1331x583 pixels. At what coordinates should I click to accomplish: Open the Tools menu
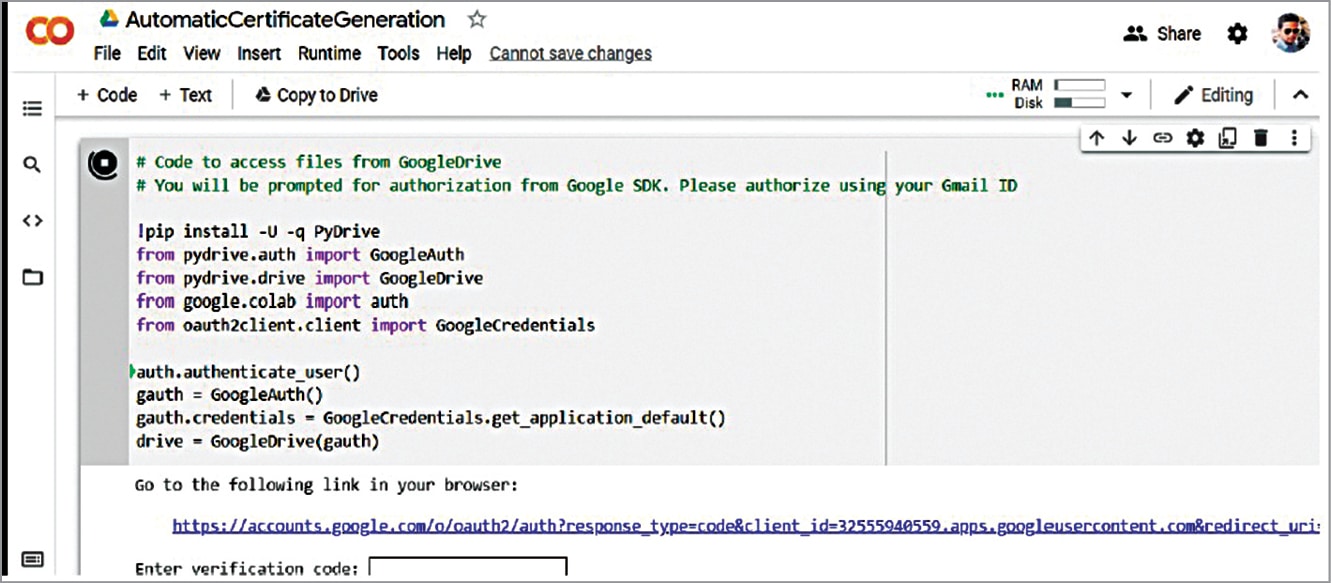point(400,53)
